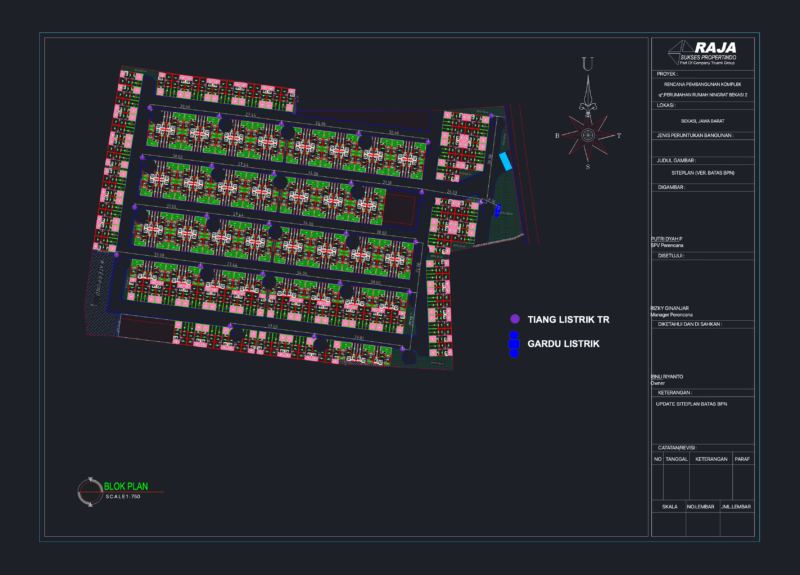Click the Owner title text

coord(658,383)
